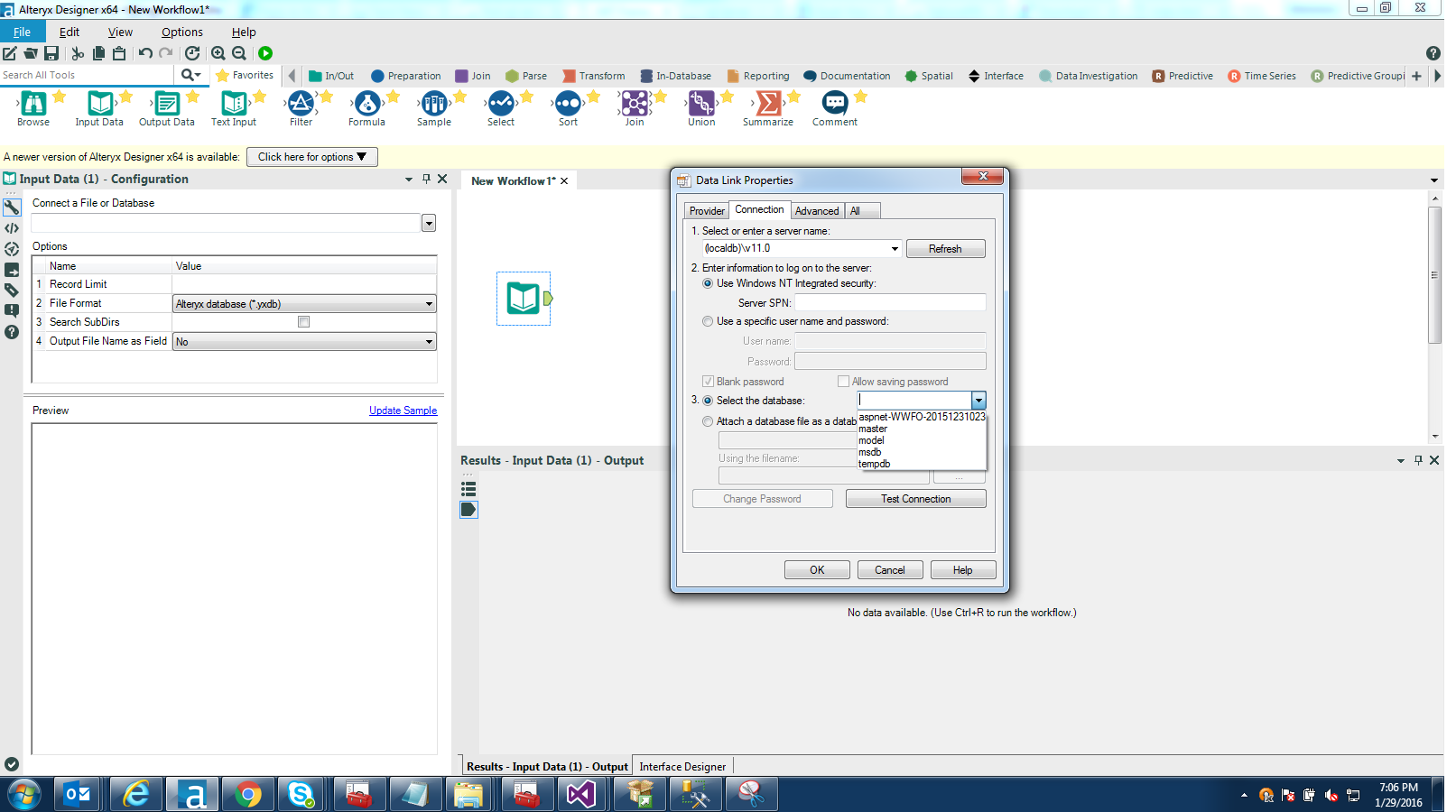
Task: Open search tools magnifier dropdown
Action: 190,75
